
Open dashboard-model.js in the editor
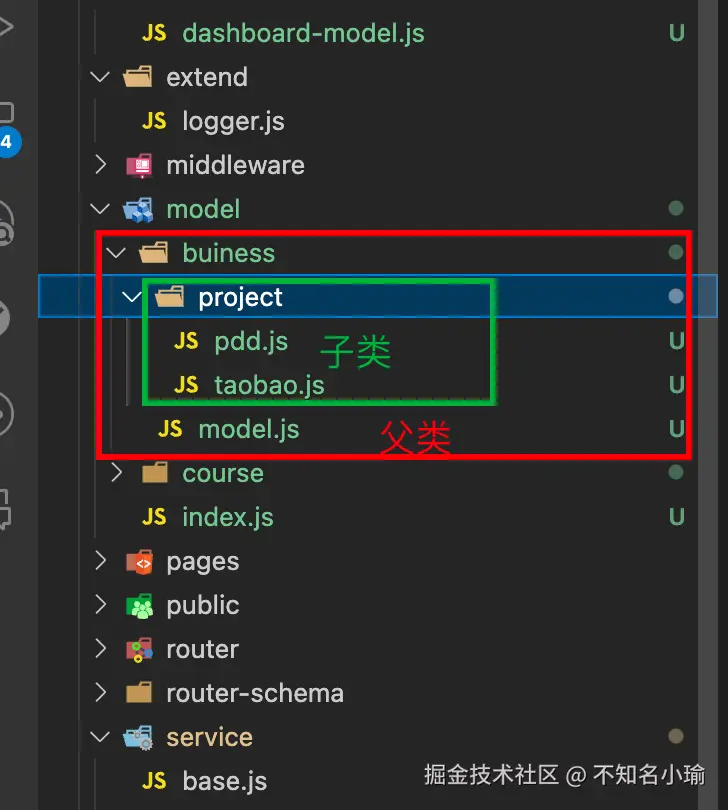click(303, 33)
